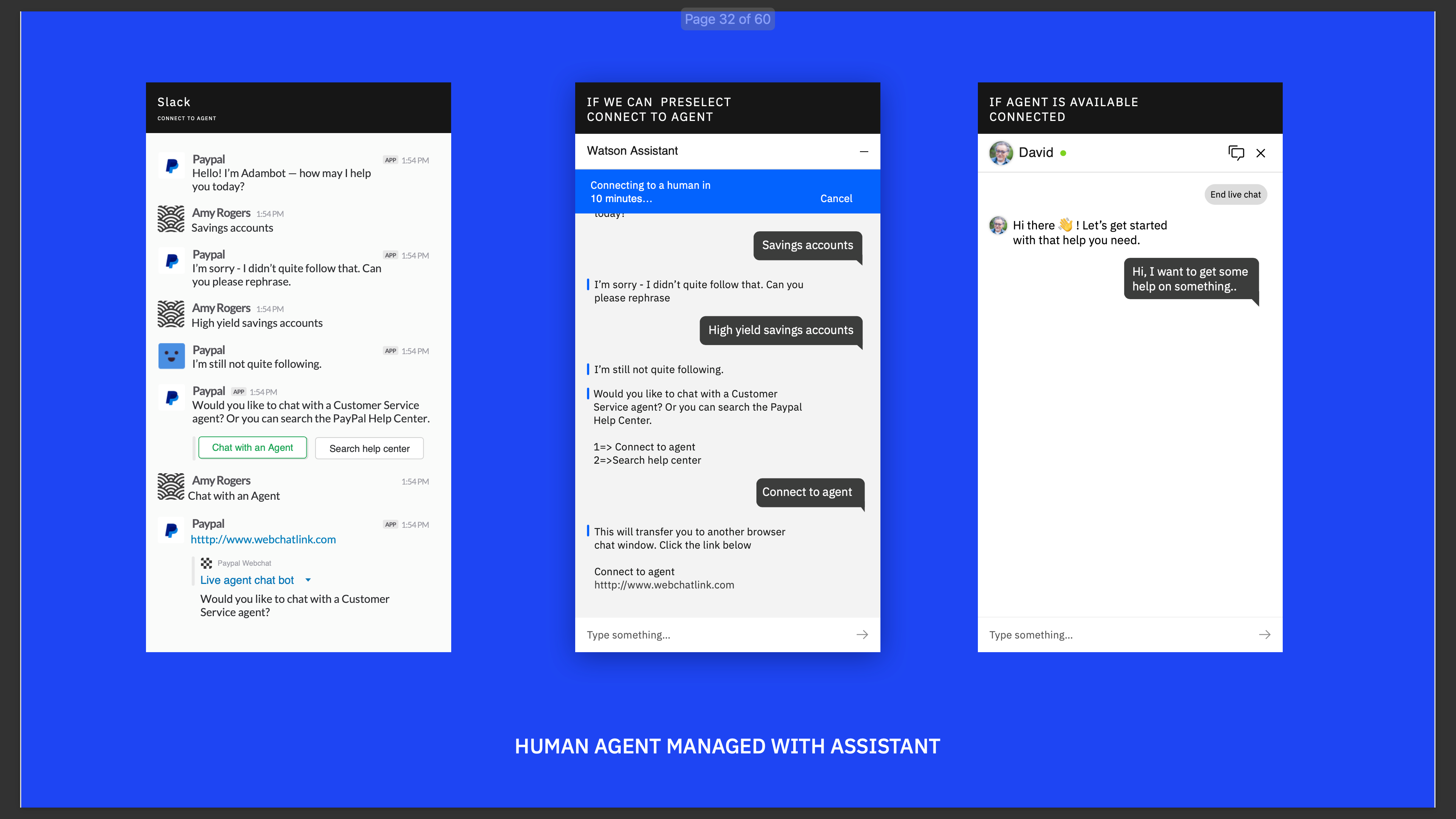Click the text 'http://www.webchatlink.com' in Watson chat

[664, 585]
